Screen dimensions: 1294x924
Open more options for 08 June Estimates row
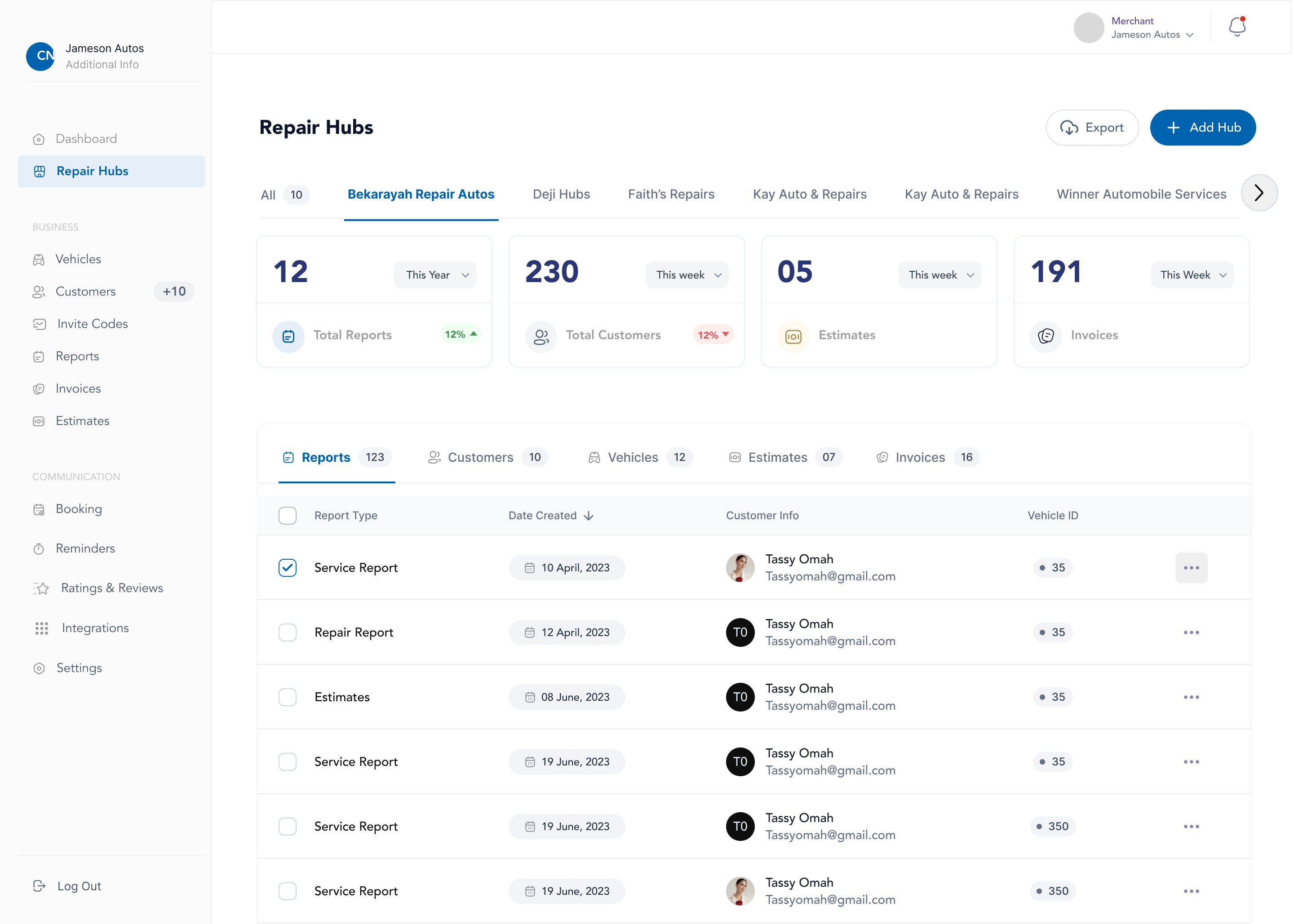(1191, 697)
